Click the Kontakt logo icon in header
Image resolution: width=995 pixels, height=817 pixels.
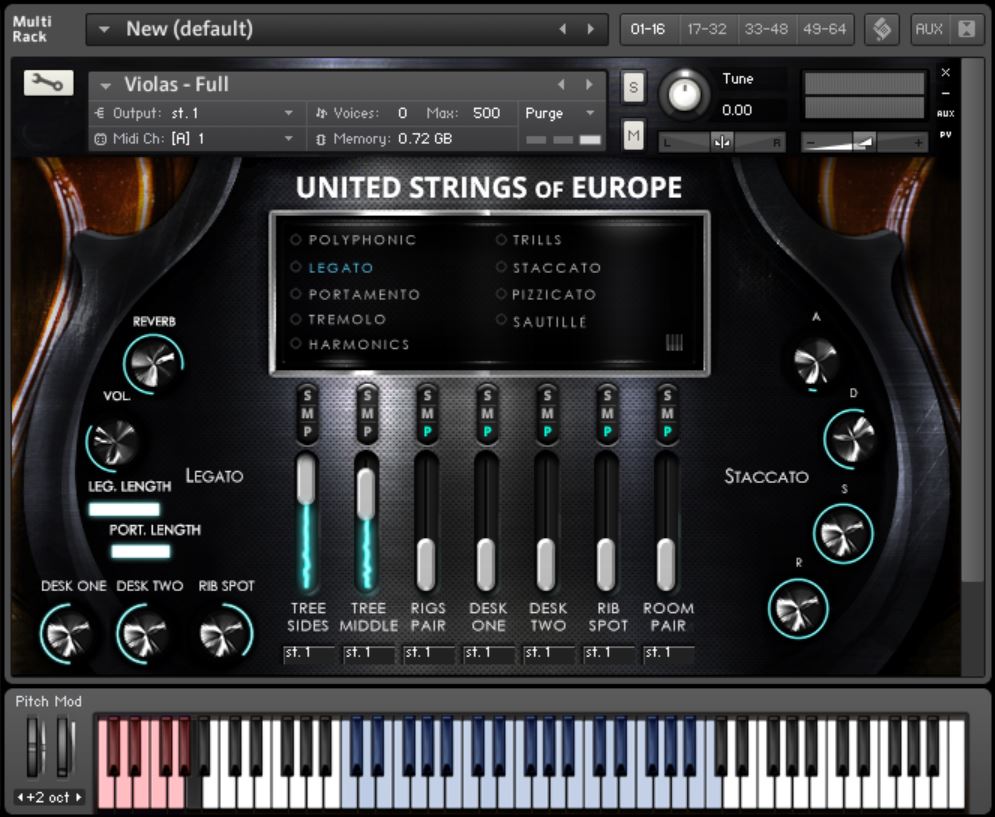(882, 29)
